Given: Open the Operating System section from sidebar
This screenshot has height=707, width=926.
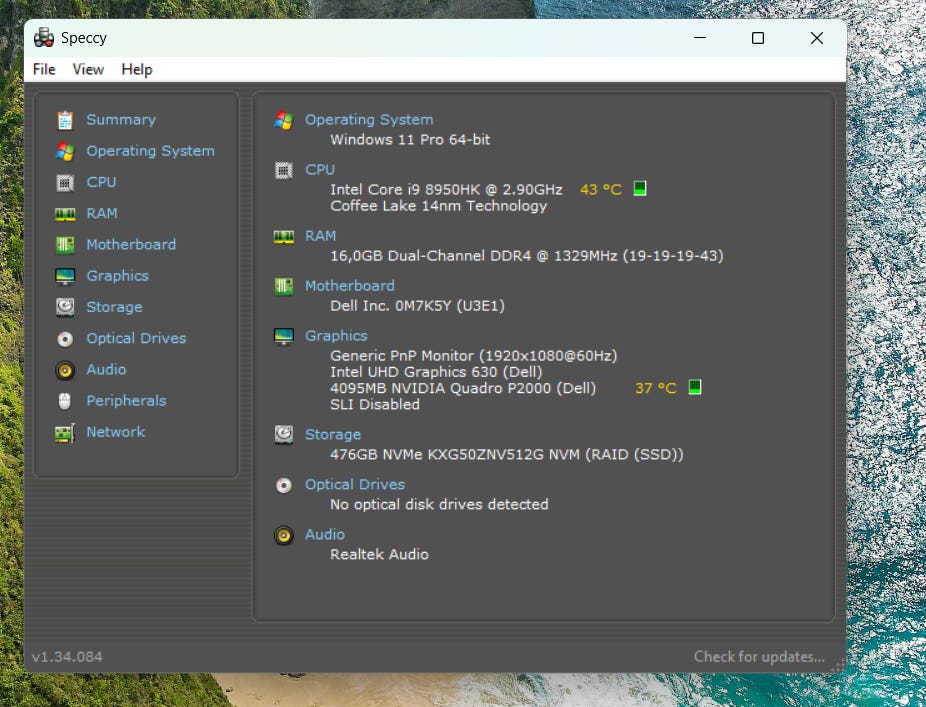Looking at the screenshot, I should click(x=151, y=151).
